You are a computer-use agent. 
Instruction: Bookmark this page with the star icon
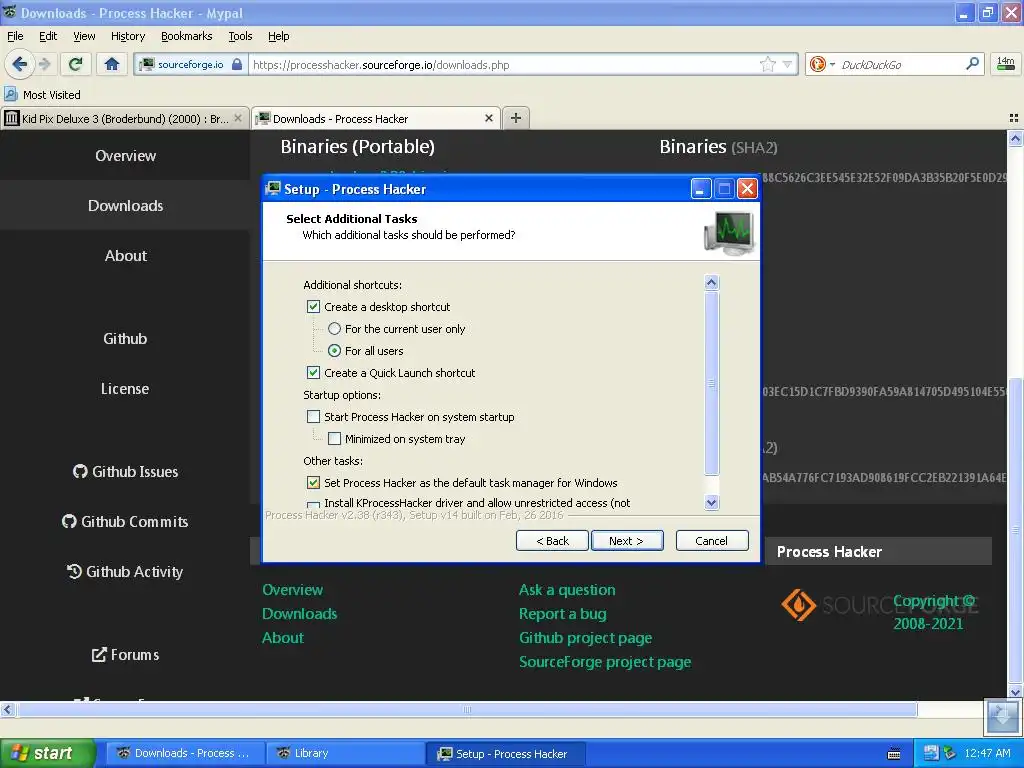767,64
